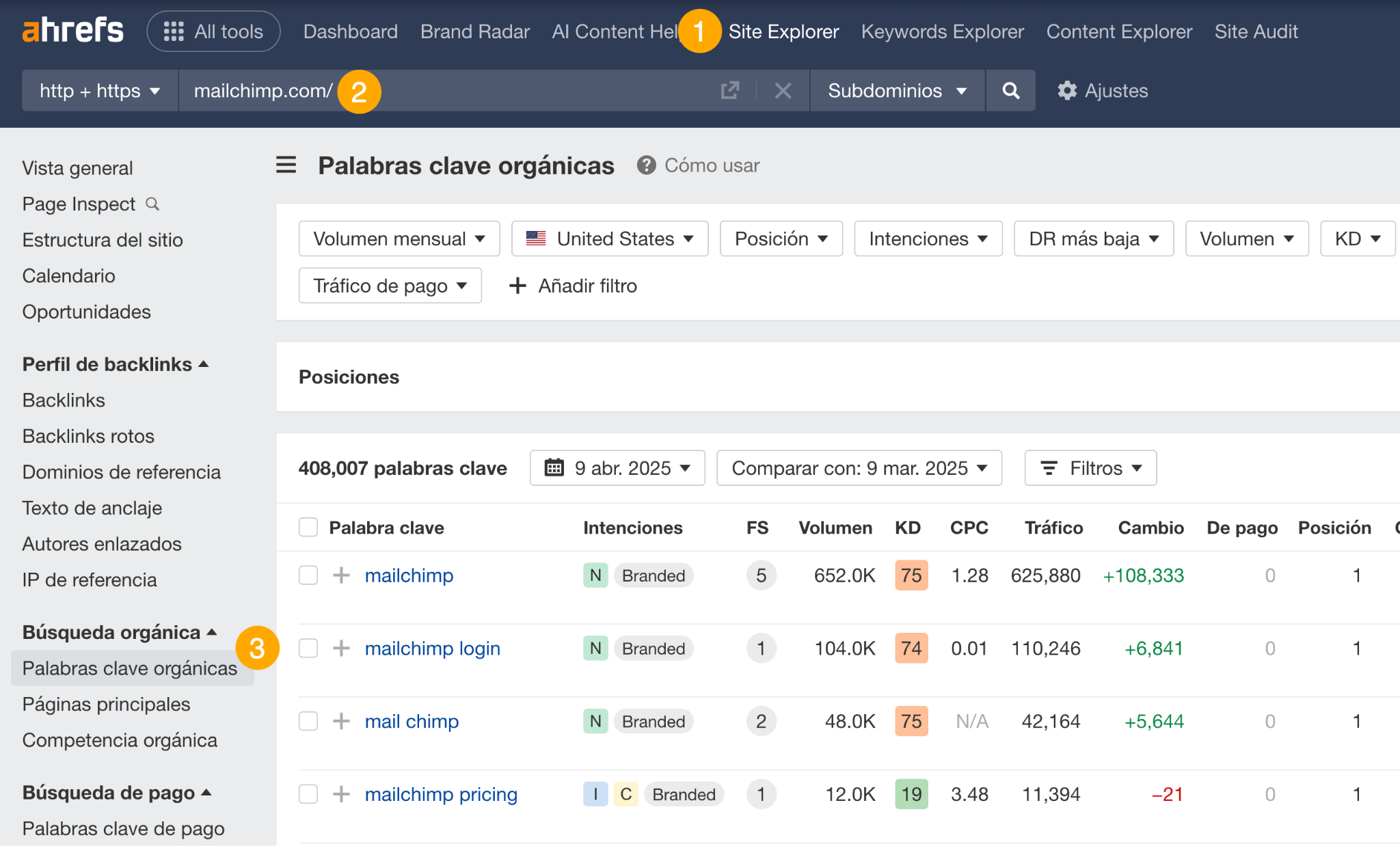Collapse the Búsqueda orgánica section
Viewport: 1400px width, 846px height.
click(x=120, y=632)
